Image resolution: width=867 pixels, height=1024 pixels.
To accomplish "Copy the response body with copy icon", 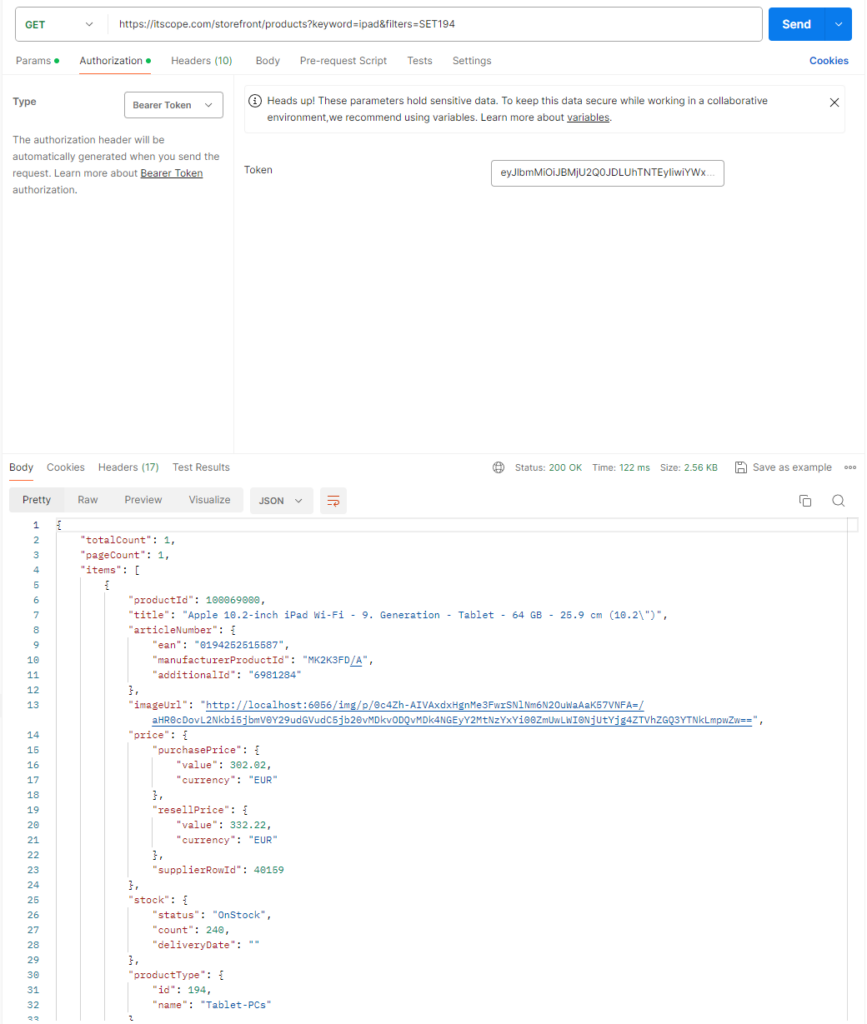I will pos(805,501).
